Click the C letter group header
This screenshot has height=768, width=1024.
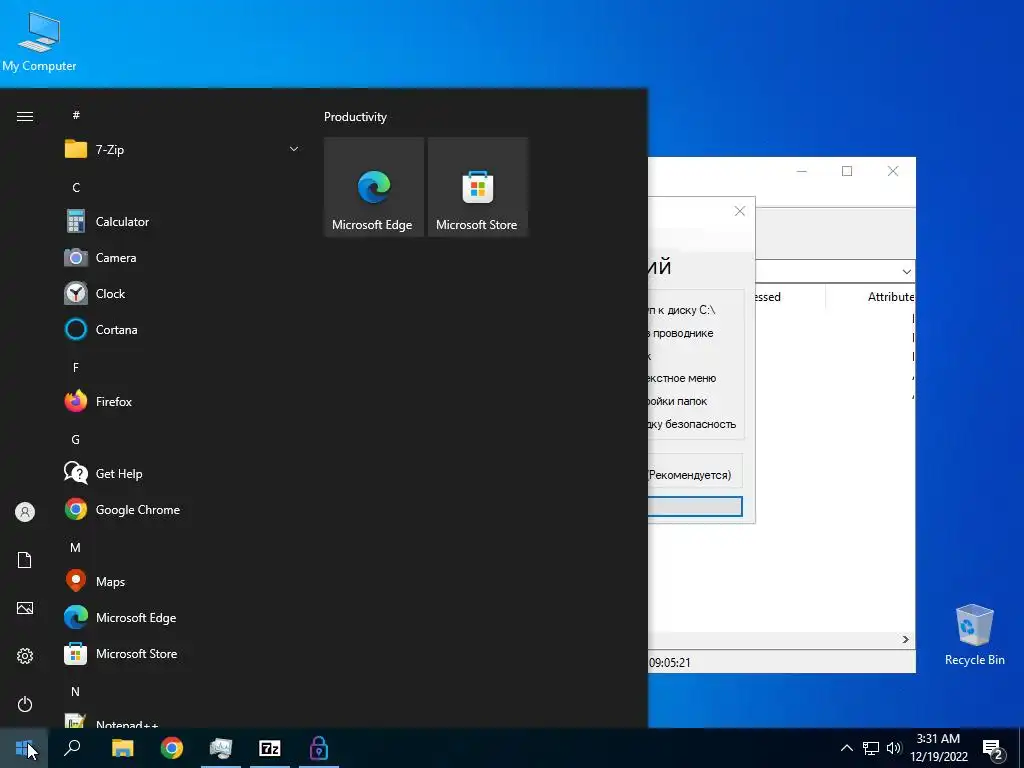click(x=76, y=187)
